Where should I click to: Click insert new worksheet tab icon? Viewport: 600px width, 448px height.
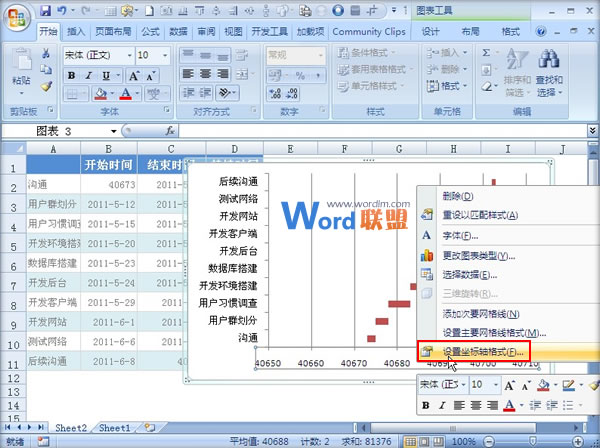150,428
